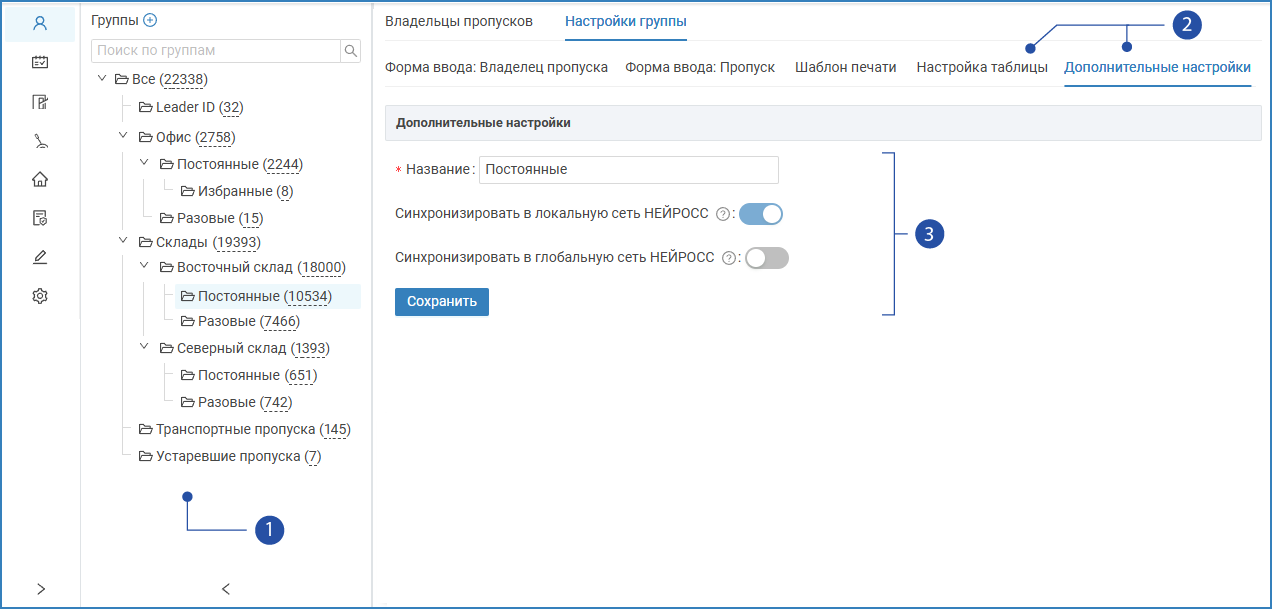
Task: Open the pass holders user icon in sidebar
Action: tap(40, 23)
